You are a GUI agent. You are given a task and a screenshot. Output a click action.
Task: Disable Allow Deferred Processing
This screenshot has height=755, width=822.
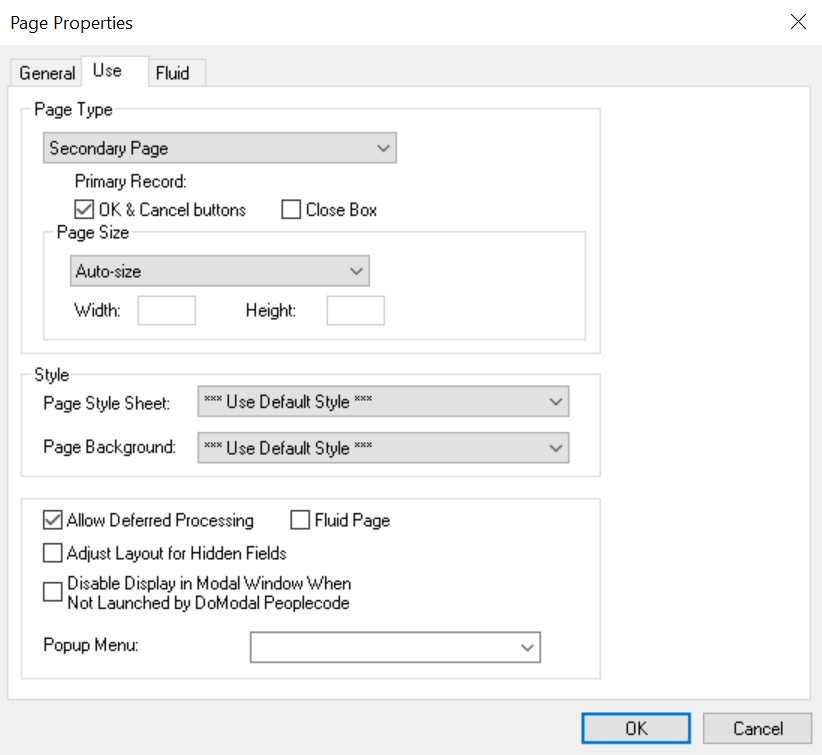pos(53,520)
